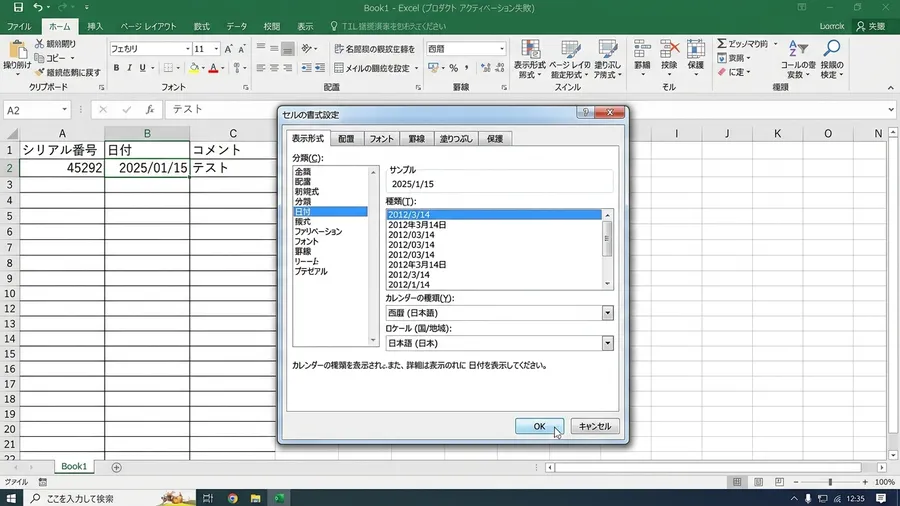Switch to the 配置 tab in dialog
This screenshot has width=900, height=506.
346,139
